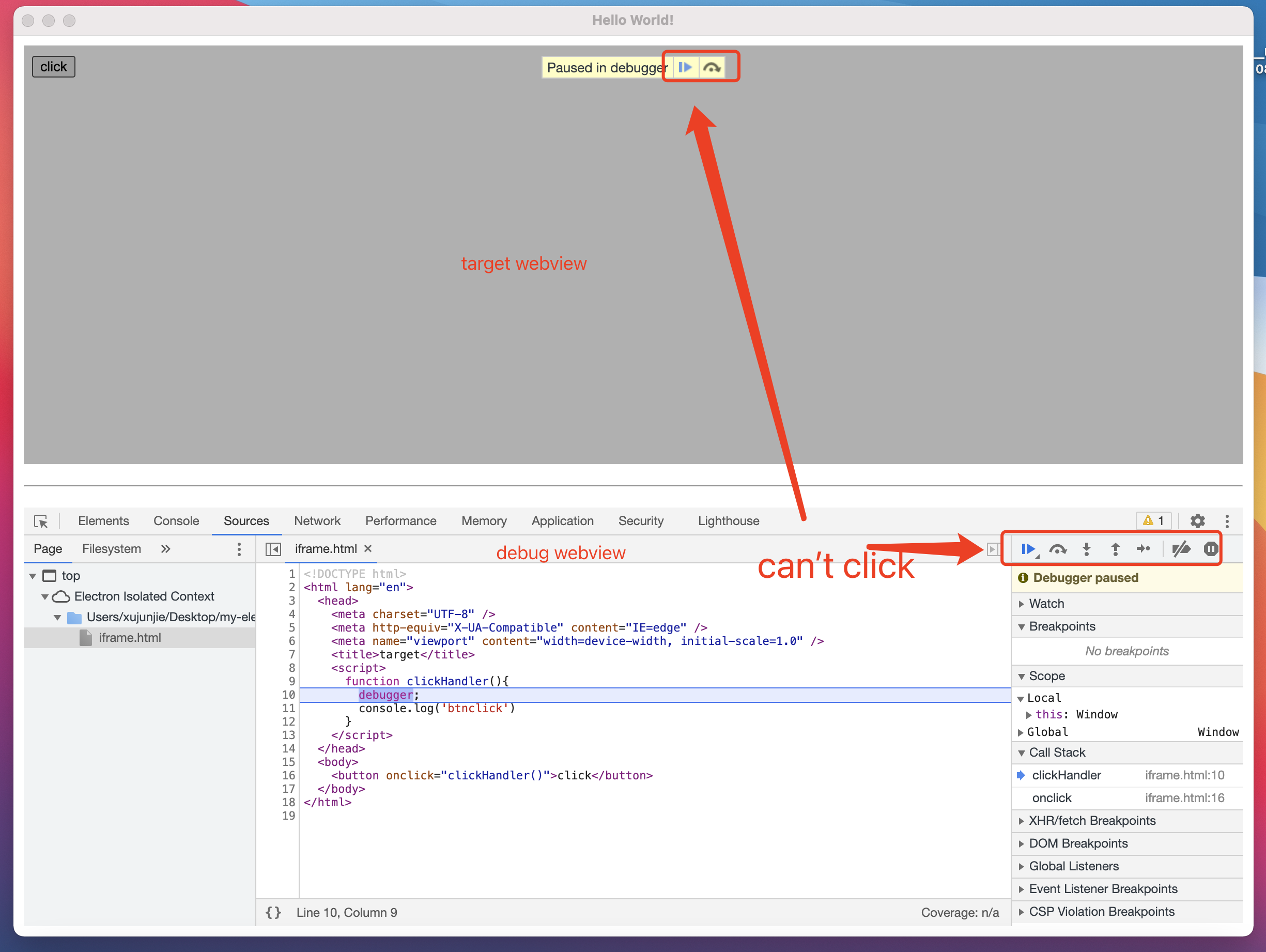The width and height of the screenshot is (1266, 952).
Task: Switch to the Network tab
Action: click(x=317, y=521)
